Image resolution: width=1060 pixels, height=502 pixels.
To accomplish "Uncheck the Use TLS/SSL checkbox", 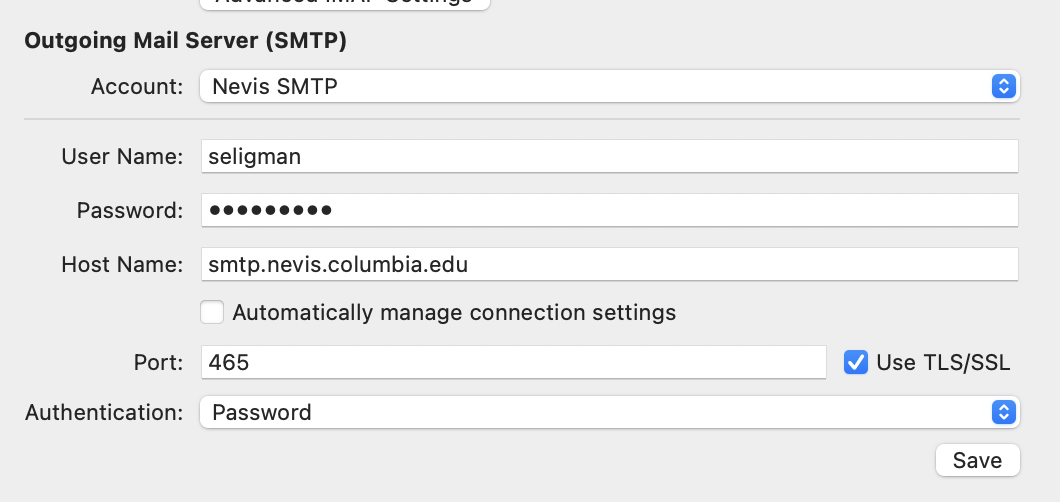I will [x=855, y=362].
